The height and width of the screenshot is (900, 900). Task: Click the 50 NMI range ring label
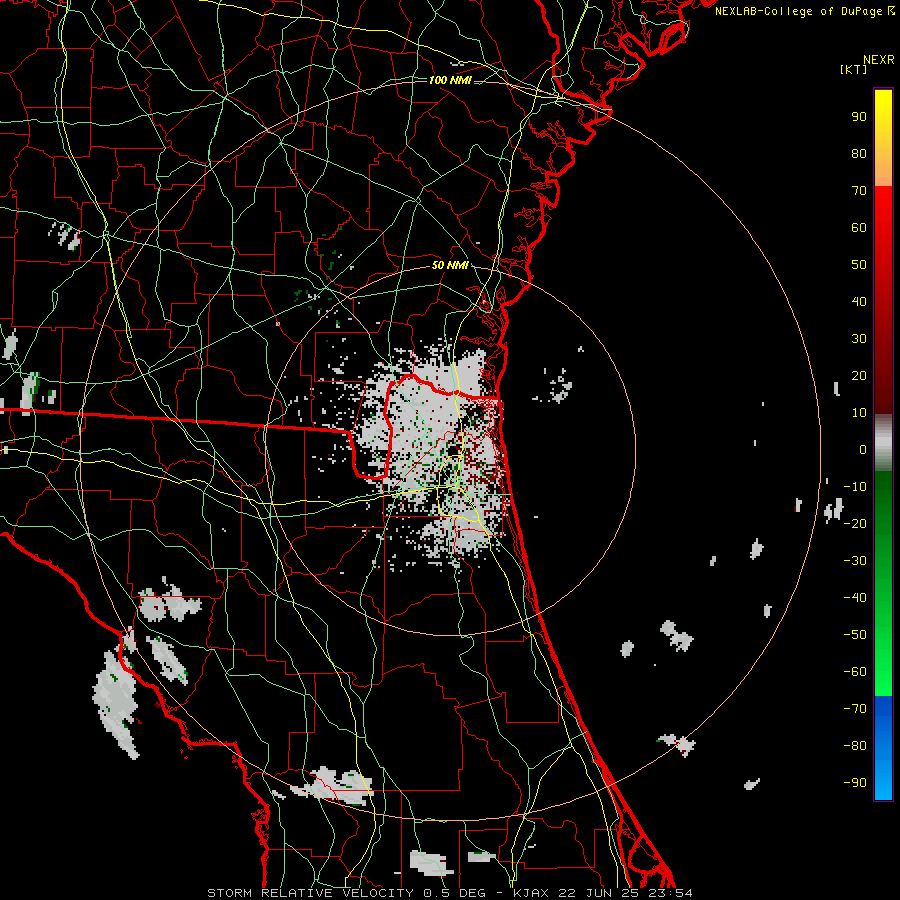point(450,265)
